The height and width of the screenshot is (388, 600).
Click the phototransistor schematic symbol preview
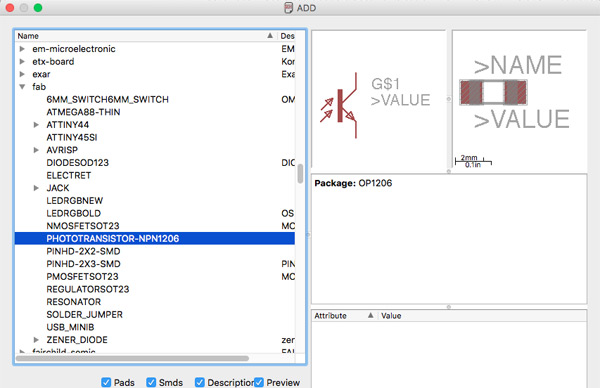click(x=379, y=99)
